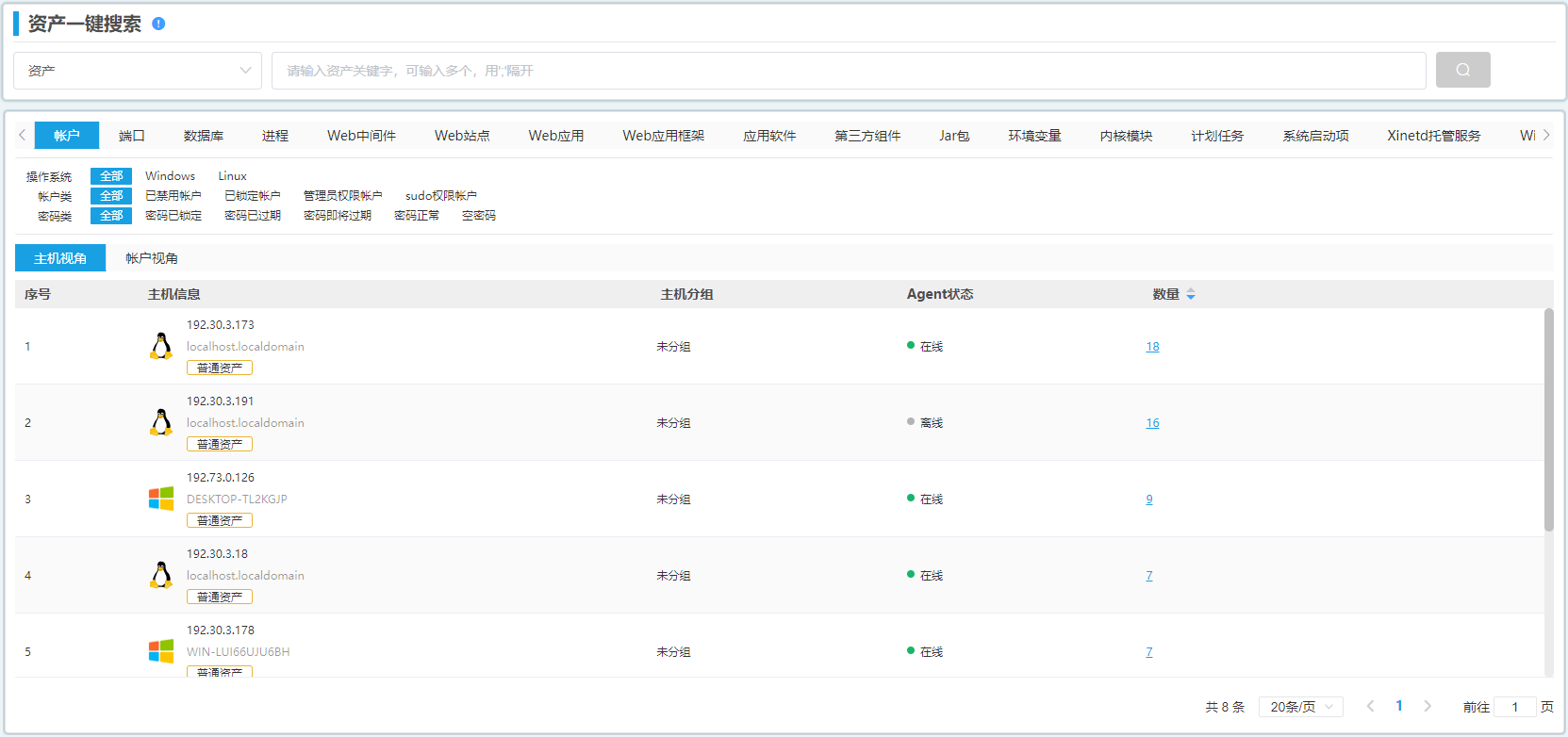This screenshot has width=1568, height=737.
Task: Click the Windows logo icon for 192.73.0.126
Action: point(161,499)
